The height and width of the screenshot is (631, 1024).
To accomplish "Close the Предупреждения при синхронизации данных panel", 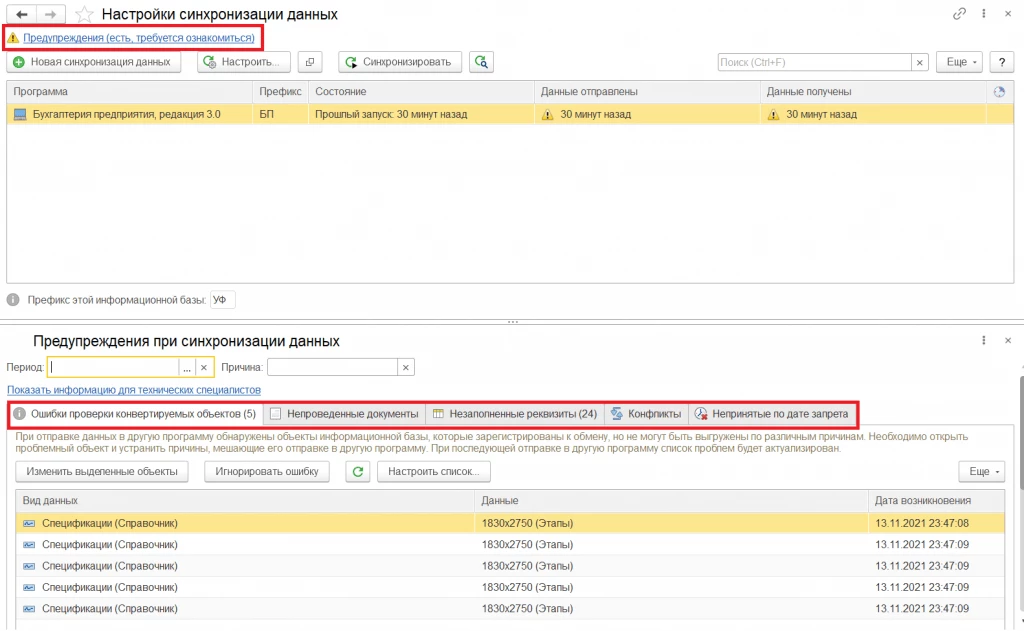I will pos(1008,340).
